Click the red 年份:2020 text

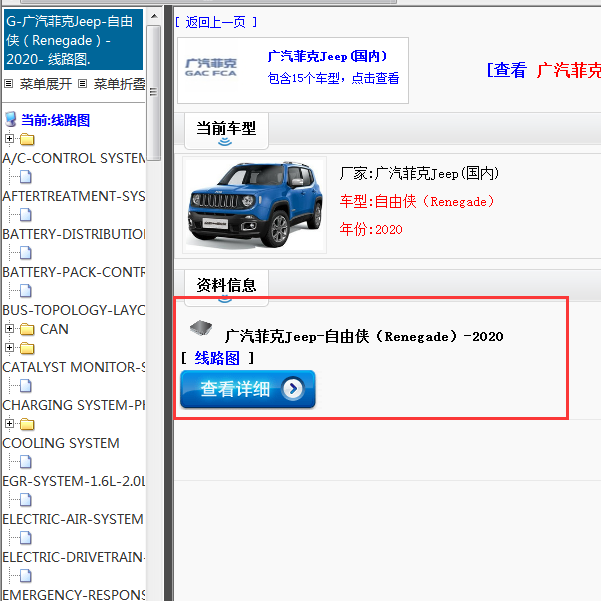[x=371, y=229]
